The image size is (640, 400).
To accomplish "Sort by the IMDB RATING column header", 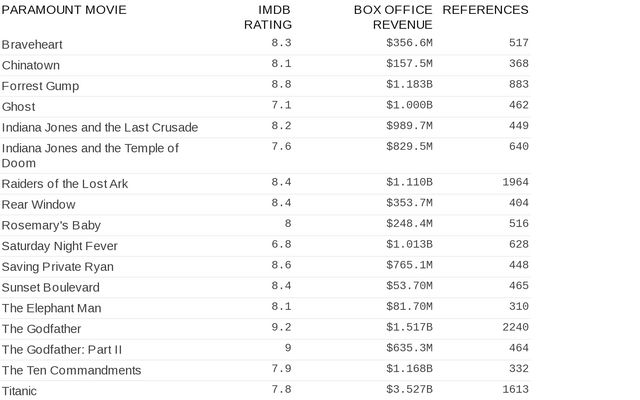I will point(268,17).
